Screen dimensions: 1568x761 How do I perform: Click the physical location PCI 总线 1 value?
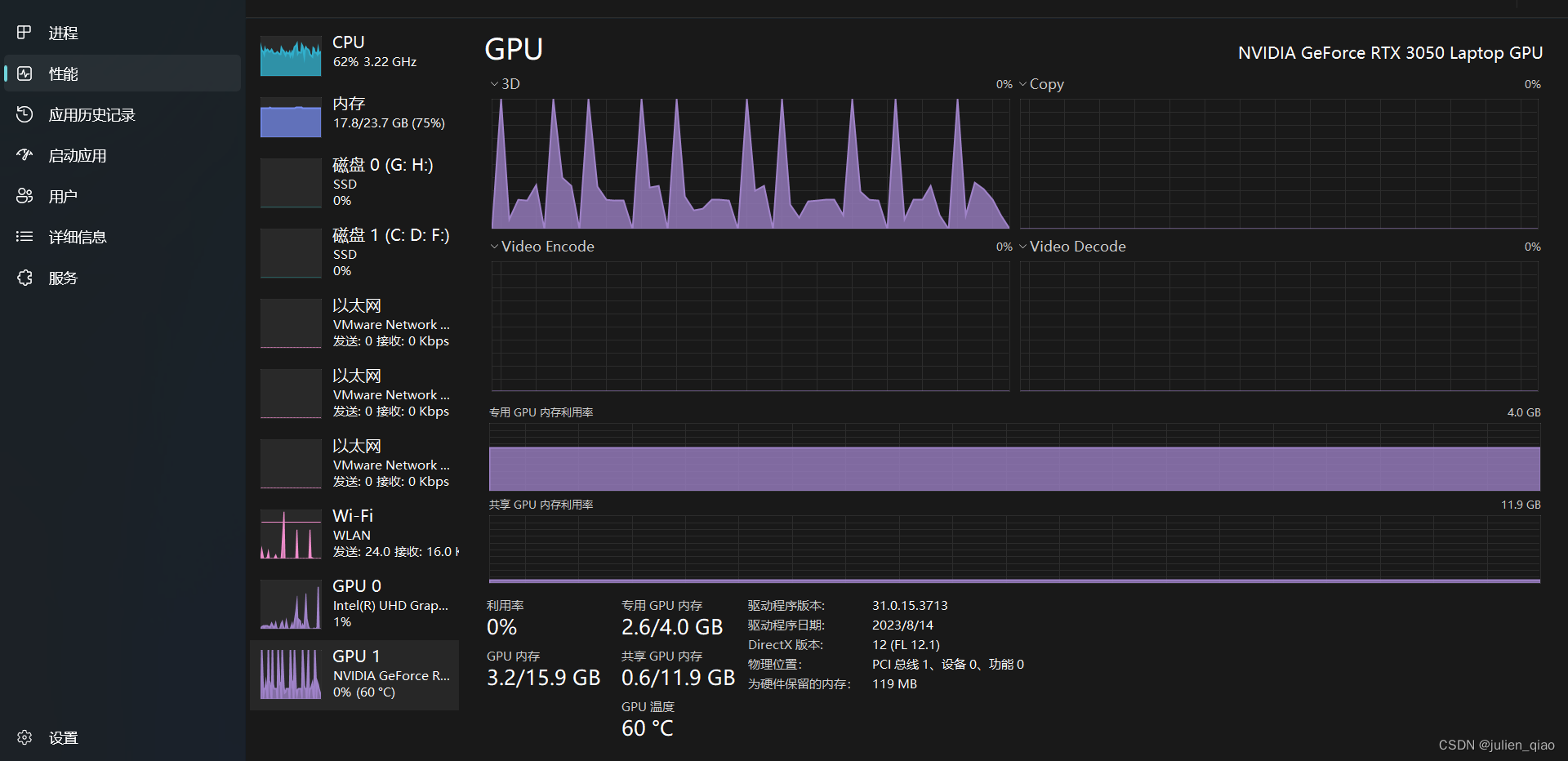pos(947,665)
